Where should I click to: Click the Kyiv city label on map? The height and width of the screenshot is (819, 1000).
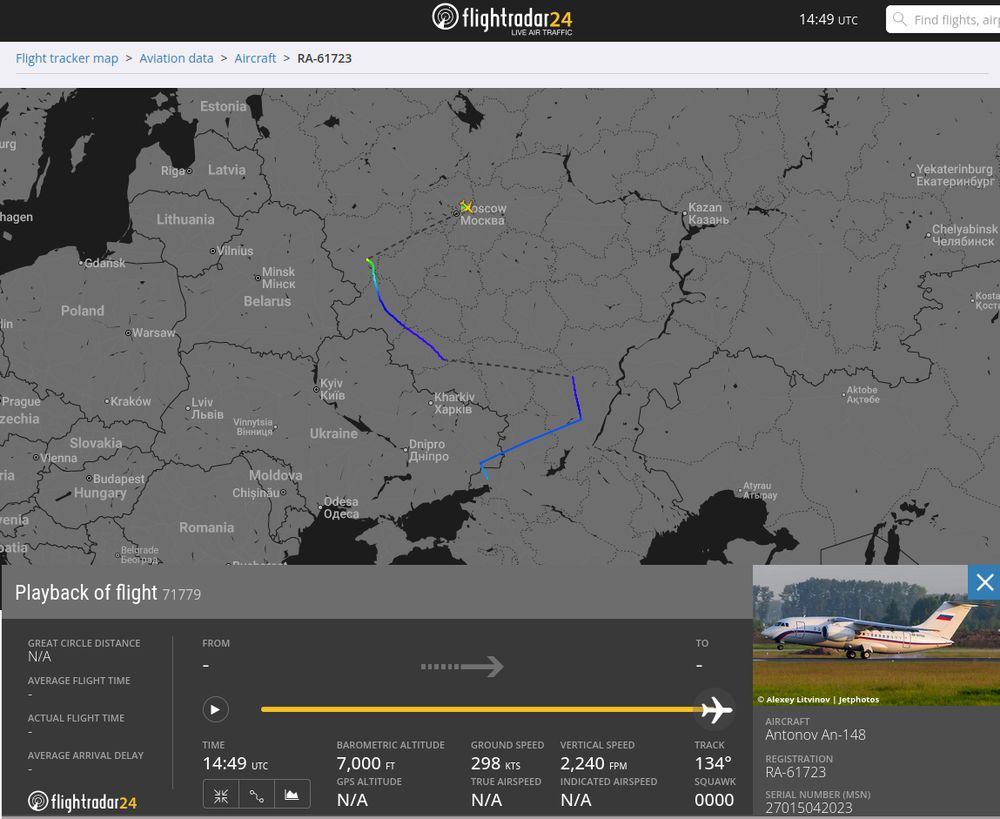pyautogui.click(x=332, y=389)
